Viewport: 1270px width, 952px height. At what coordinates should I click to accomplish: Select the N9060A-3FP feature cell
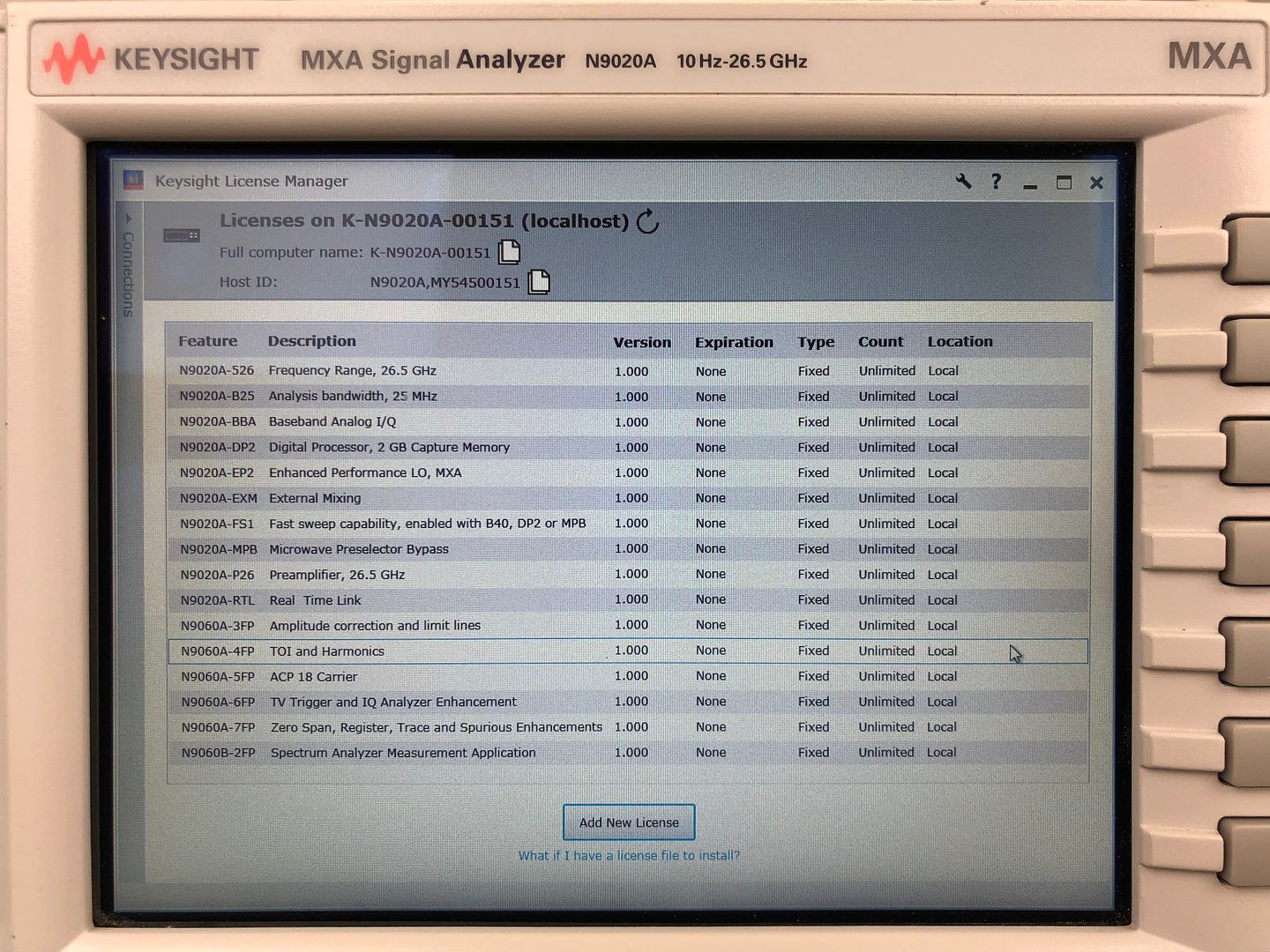click(218, 627)
